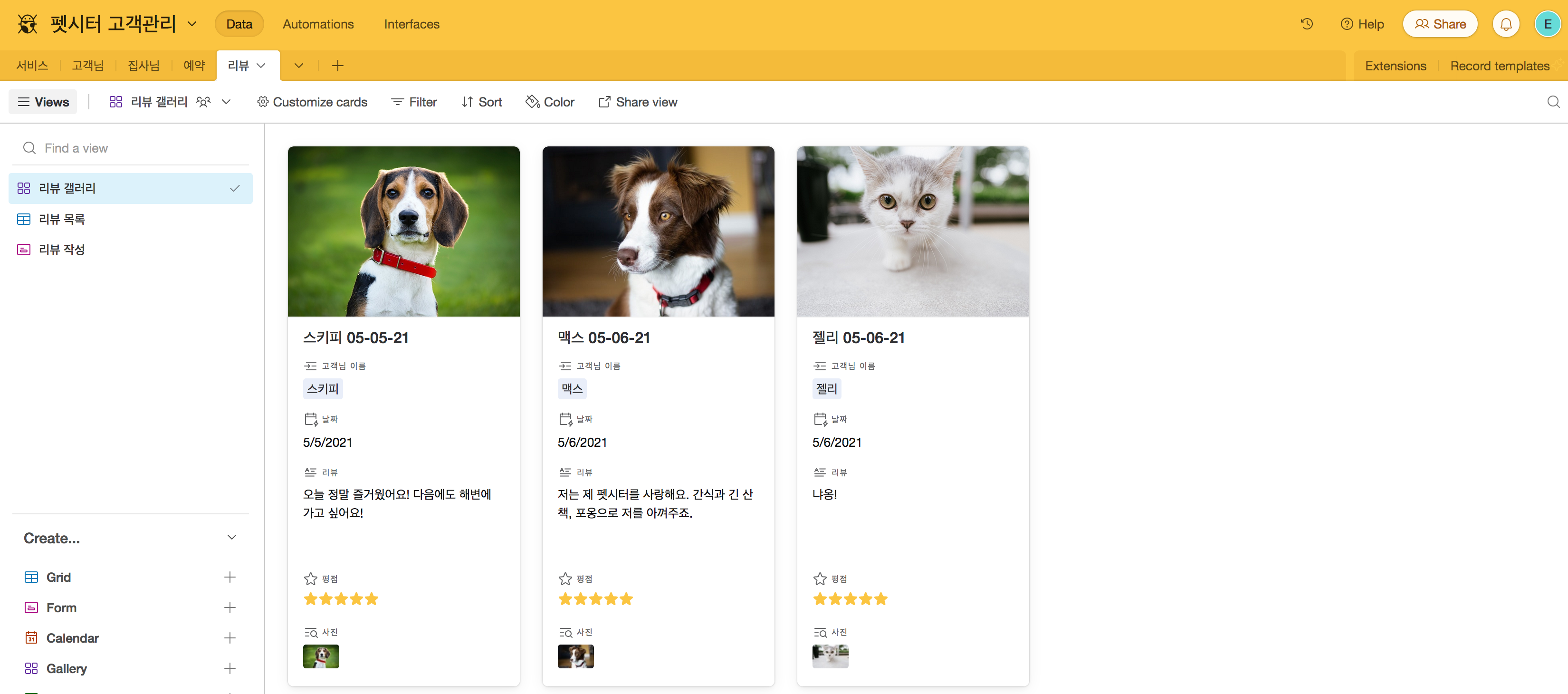Click the search magnifier icon in the toolbar
1568x694 pixels.
tap(1553, 102)
